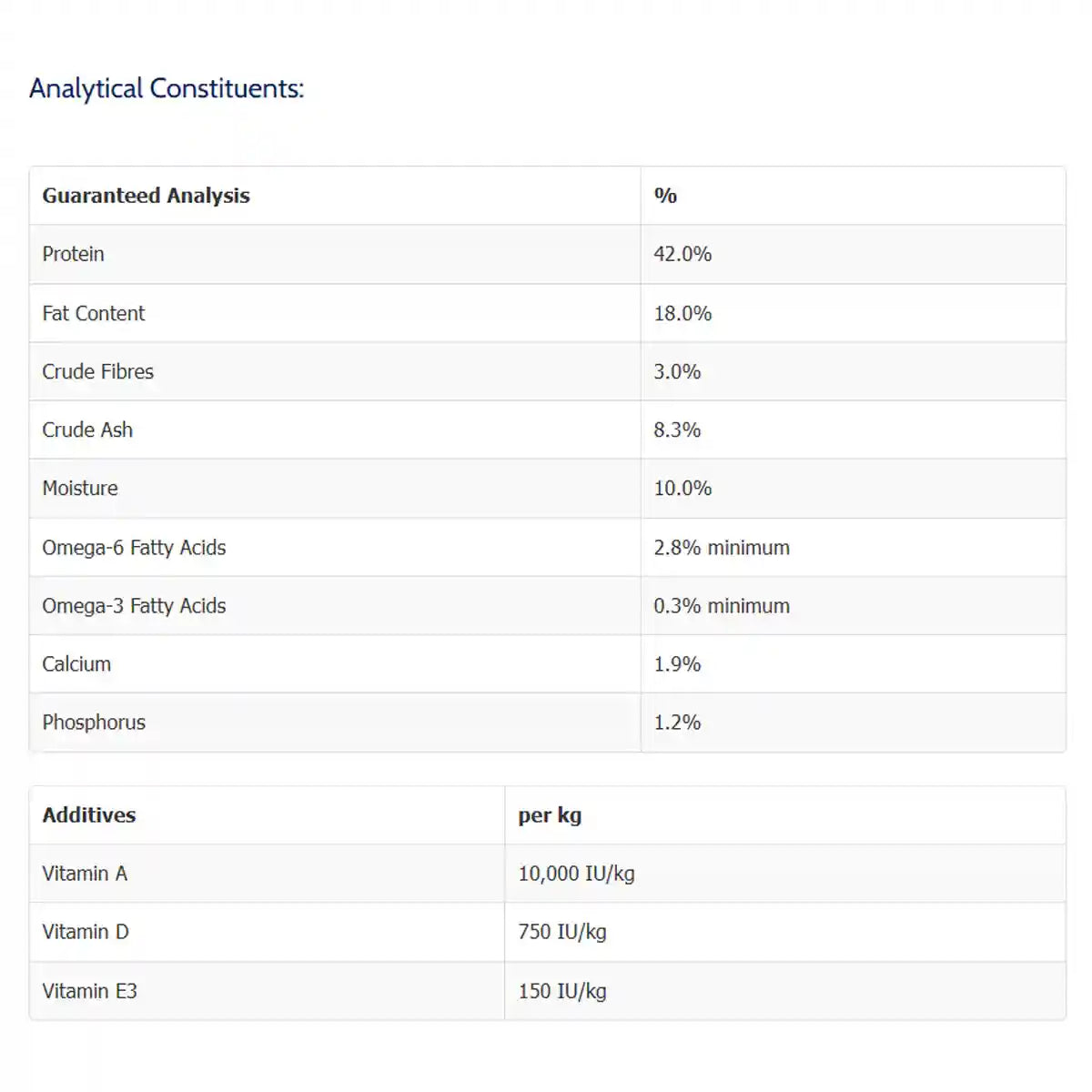Select the 10,000 IU/kg Vitamin A value
This screenshot has height=1092, width=1092.
[576, 874]
